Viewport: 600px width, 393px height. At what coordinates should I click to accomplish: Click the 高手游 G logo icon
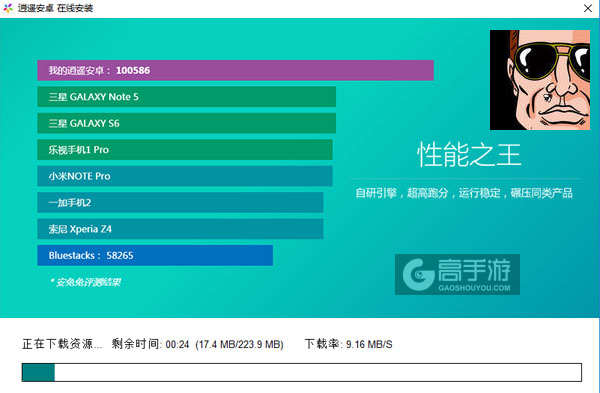(418, 274)
